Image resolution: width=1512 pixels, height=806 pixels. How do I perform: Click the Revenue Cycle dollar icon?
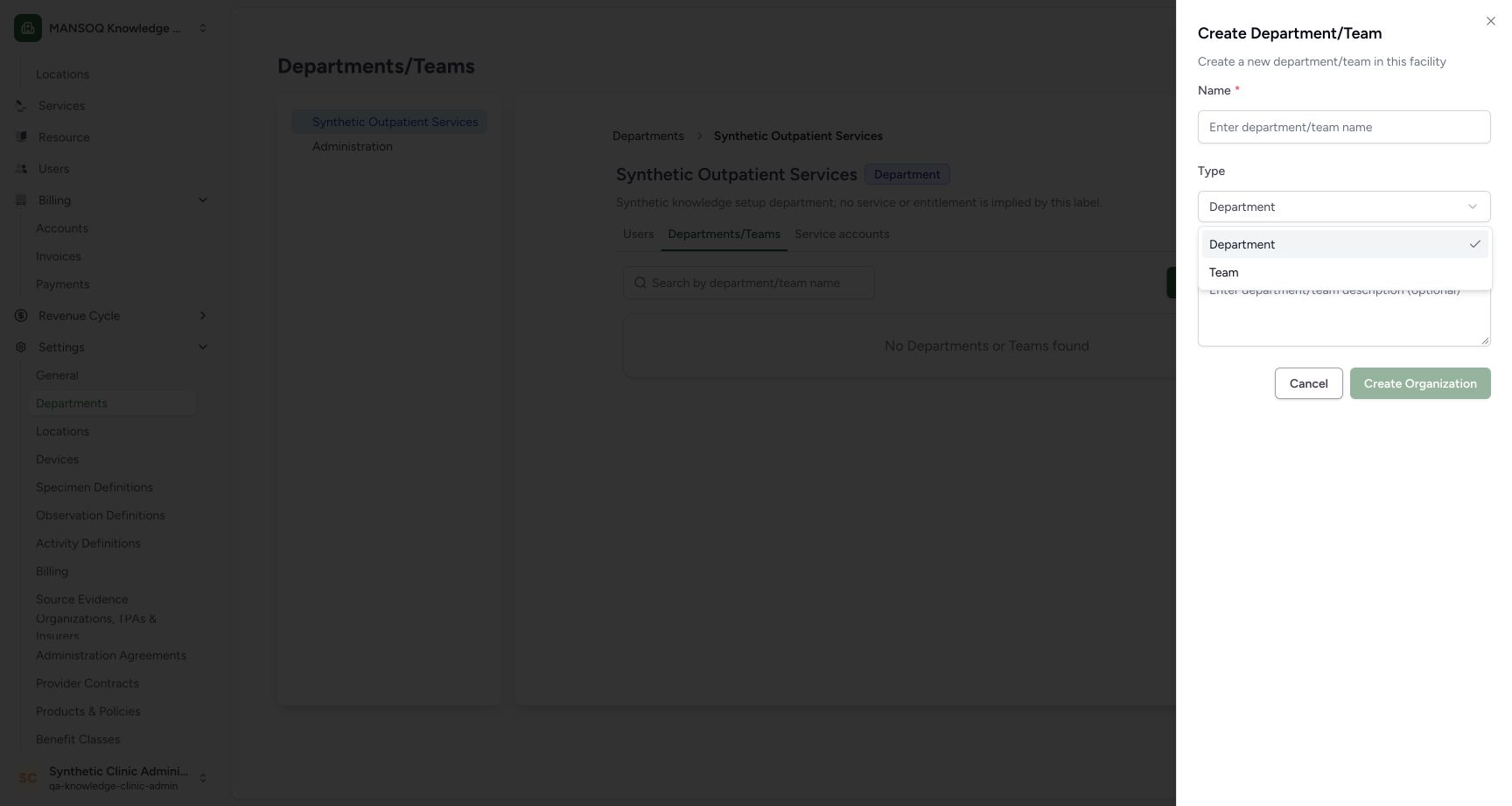[x=21, y=316]
